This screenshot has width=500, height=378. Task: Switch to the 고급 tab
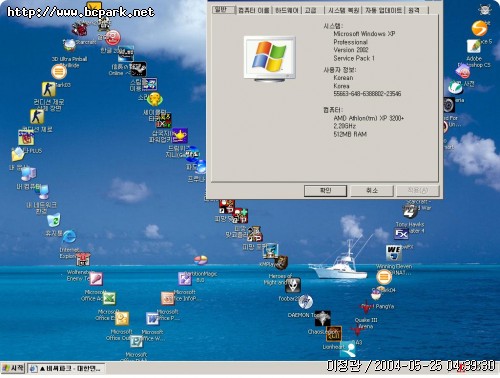coord(310,10)
